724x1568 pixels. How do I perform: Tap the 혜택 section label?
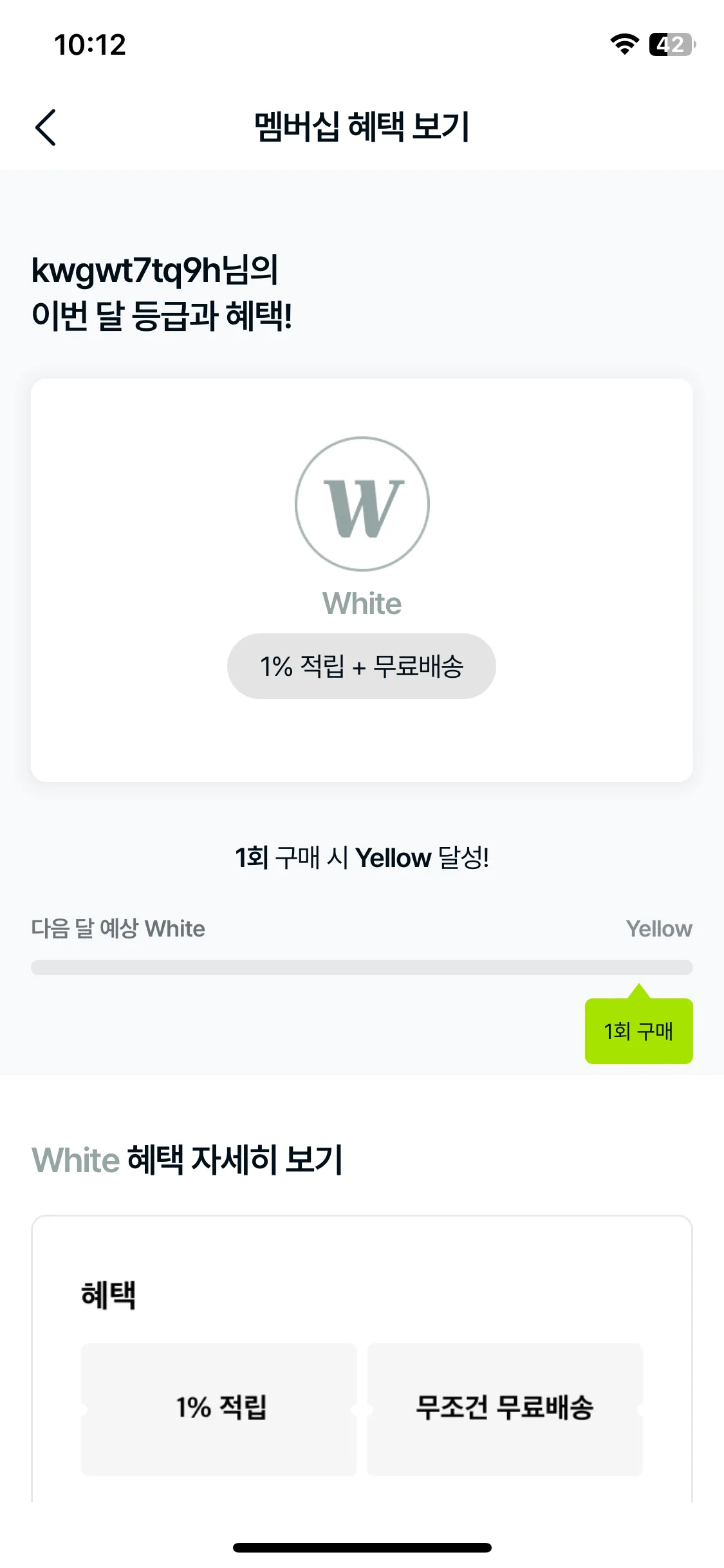[x=108, y=1295]
